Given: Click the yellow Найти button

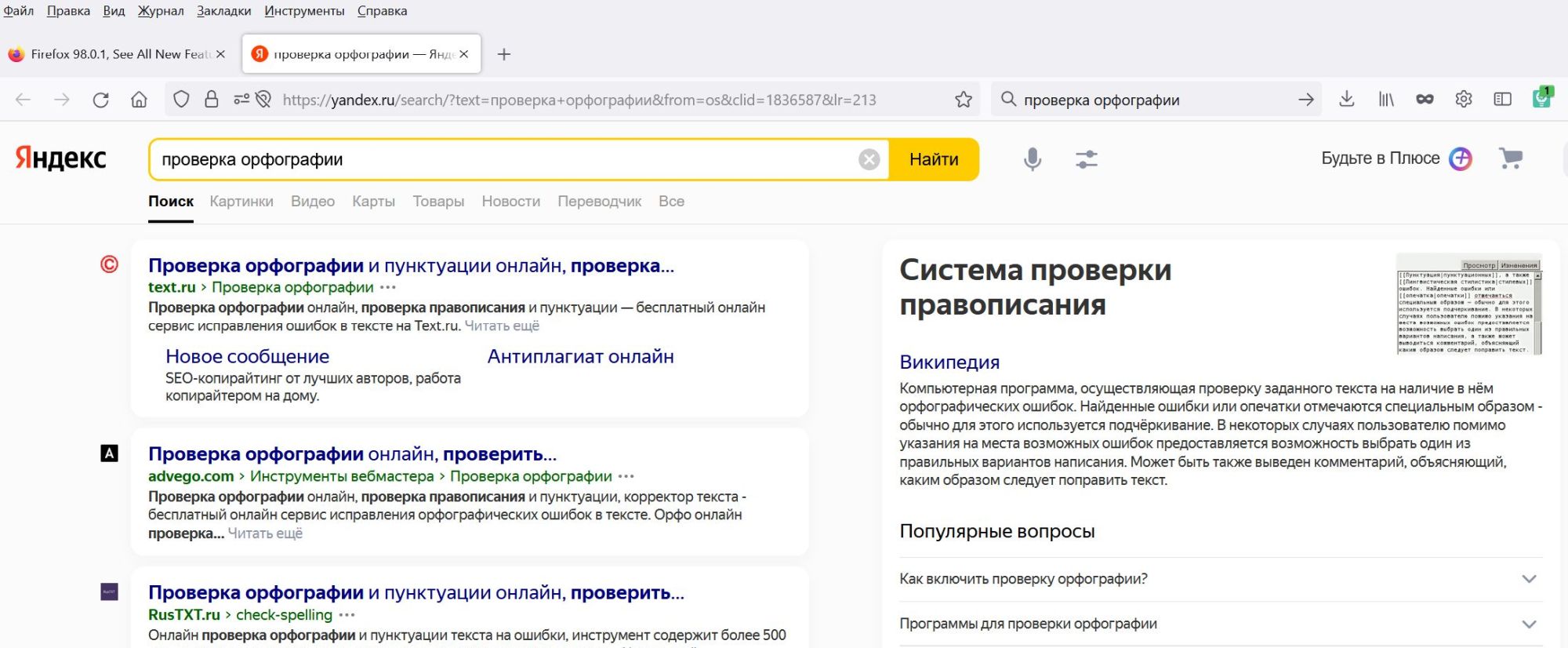Looking at the screenshot, I should point(934,159).
